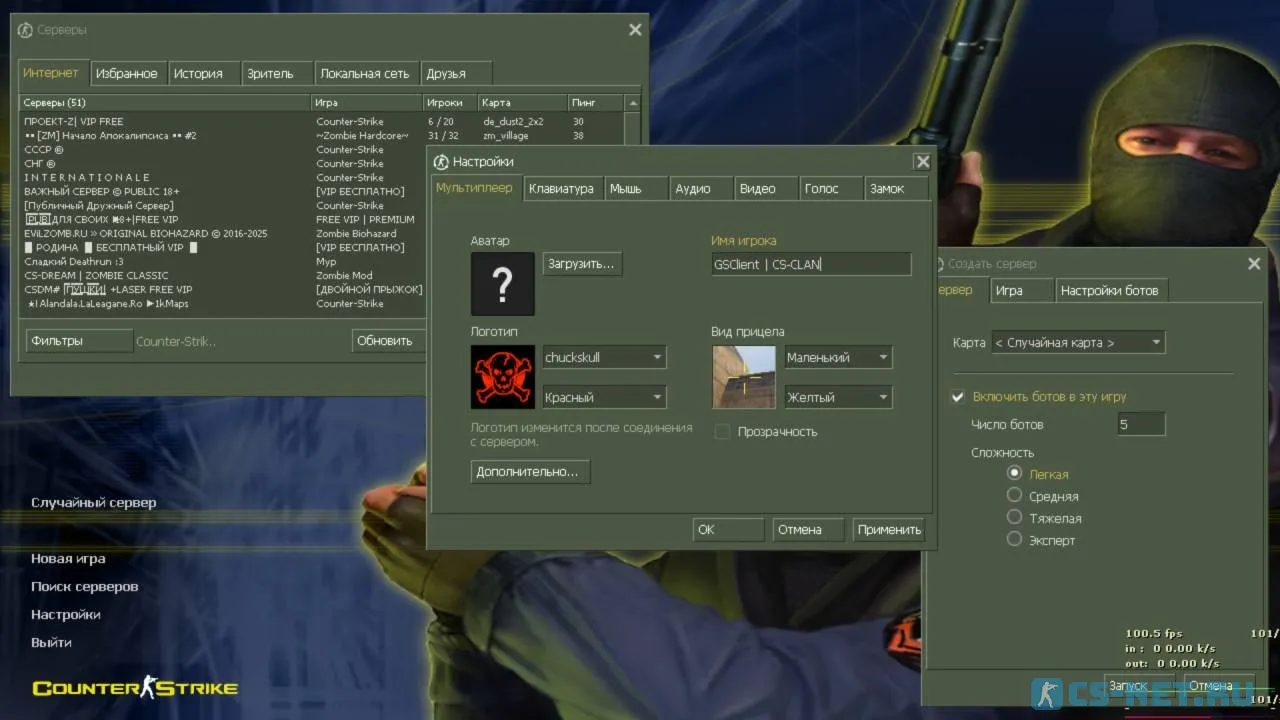Select the Мультиплеер tab
Screen dimensions: 1280x720
pyautogui.click(x=476, y=187)
